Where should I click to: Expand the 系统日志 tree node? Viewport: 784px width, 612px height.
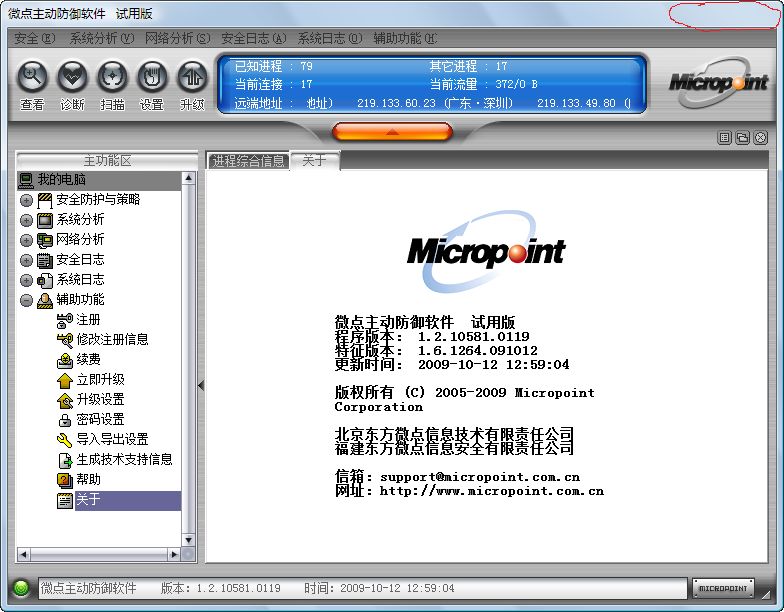(26, 280)
